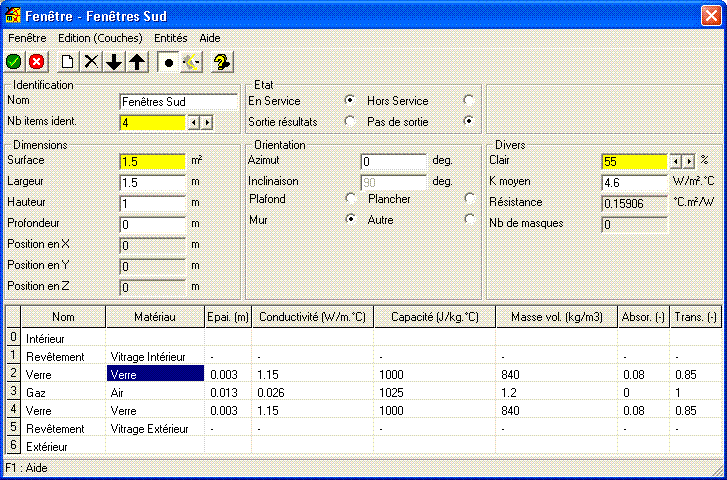The image size is (727, 480).
Task: Click the Nb items ident. yellow field
Action: pyautogui.click(x=153, y=123)
